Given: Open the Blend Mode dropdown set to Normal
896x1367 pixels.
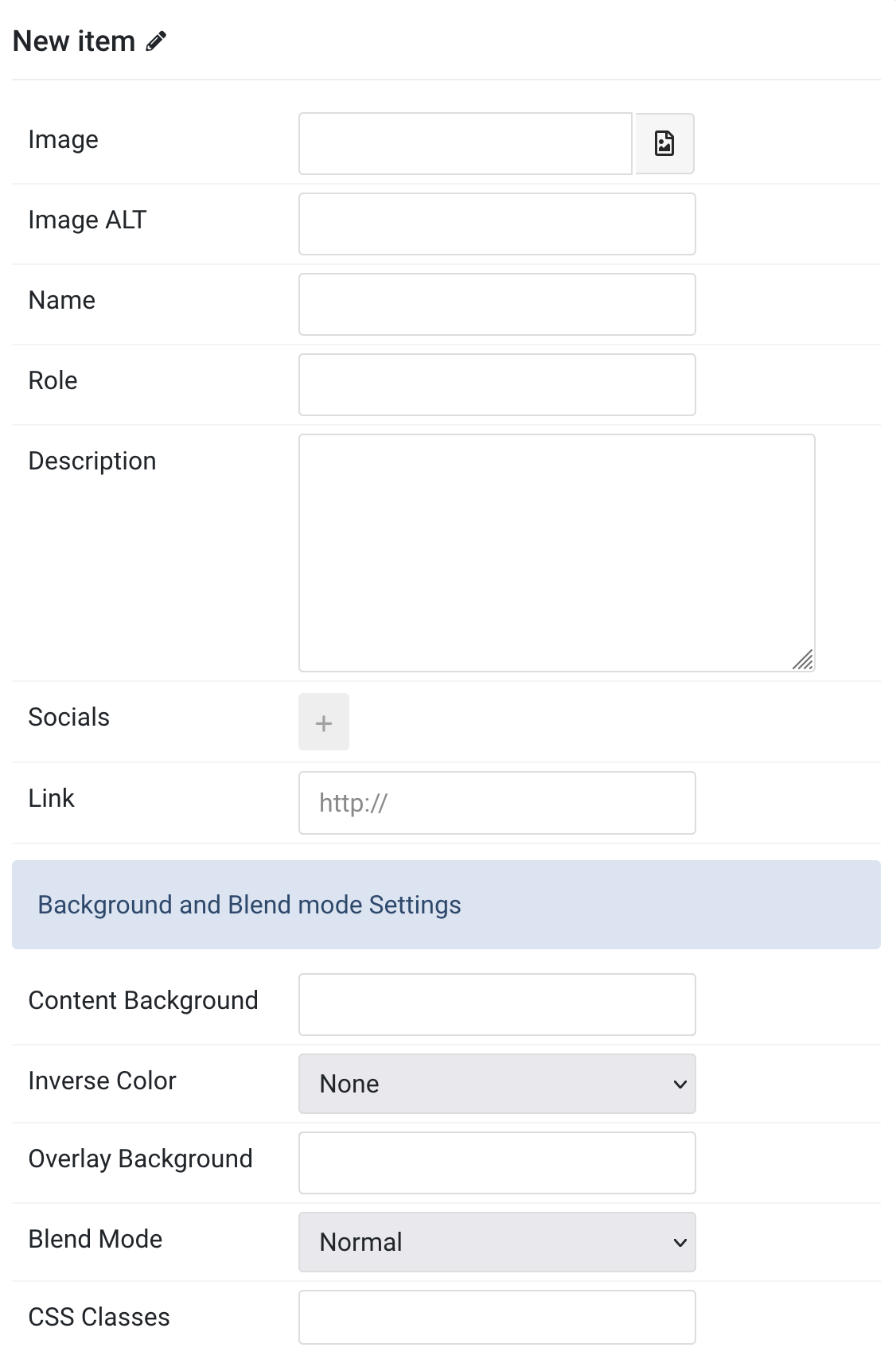Looking at the screenshot, I should pyautogui.click(x=497, y=1242).
